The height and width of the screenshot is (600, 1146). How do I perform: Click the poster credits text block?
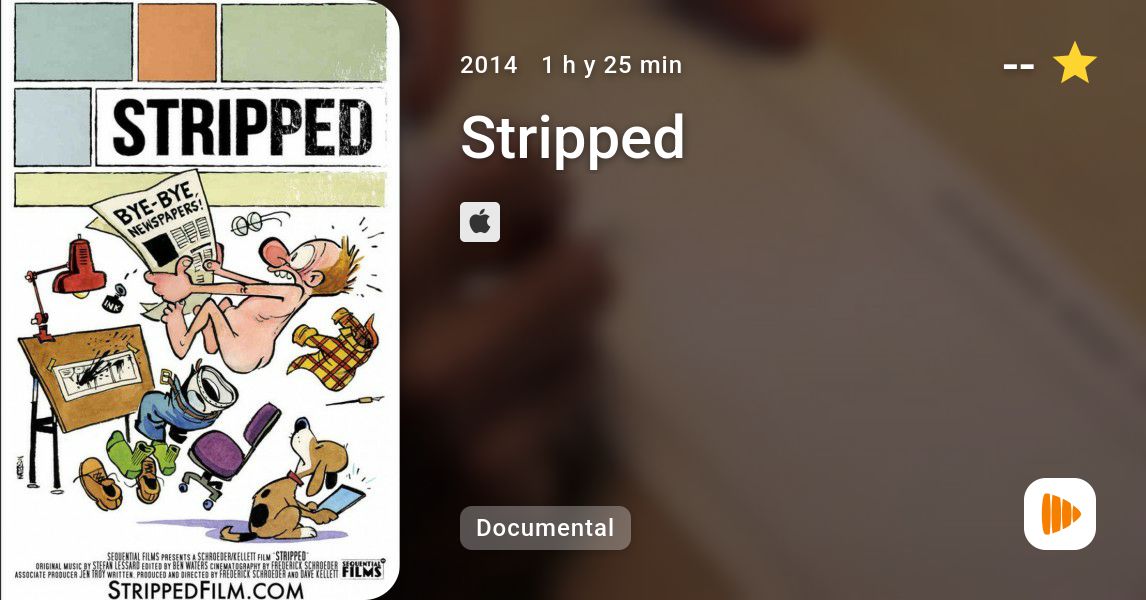[179, 566]
